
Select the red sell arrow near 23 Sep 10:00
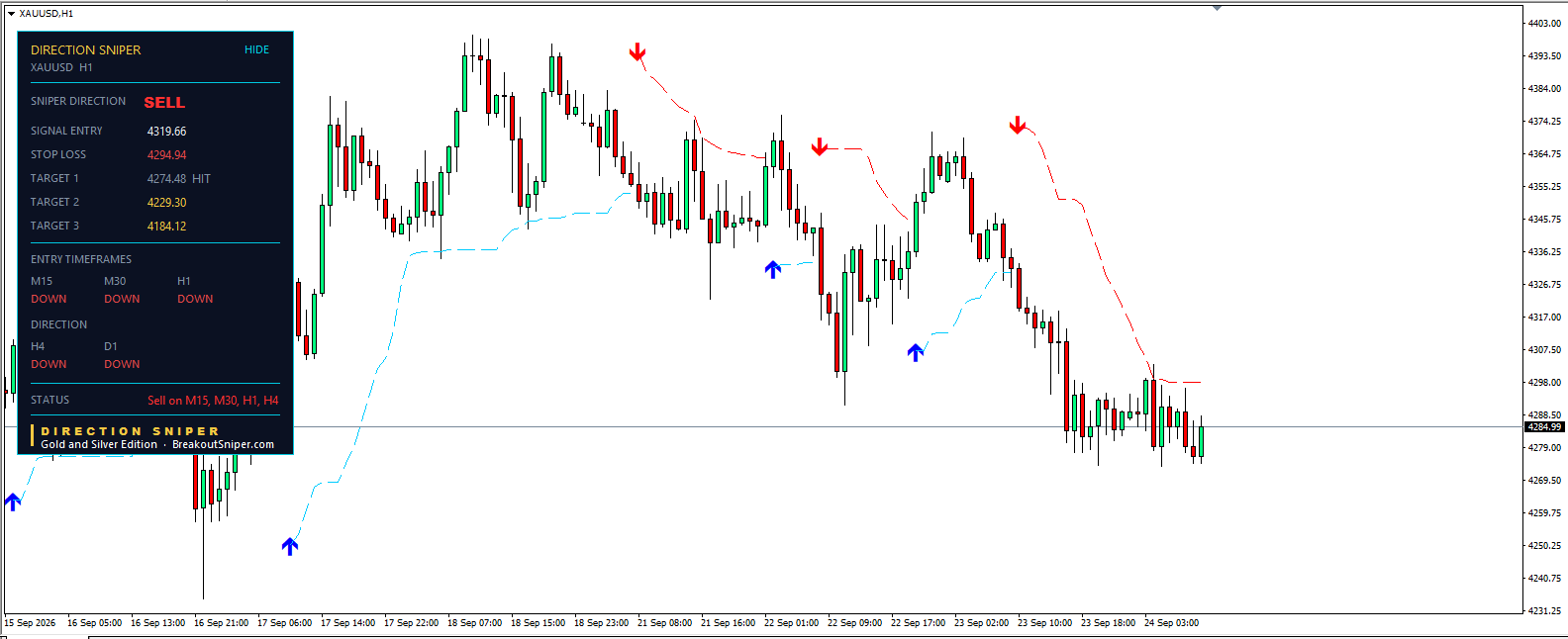[1018, 125]
